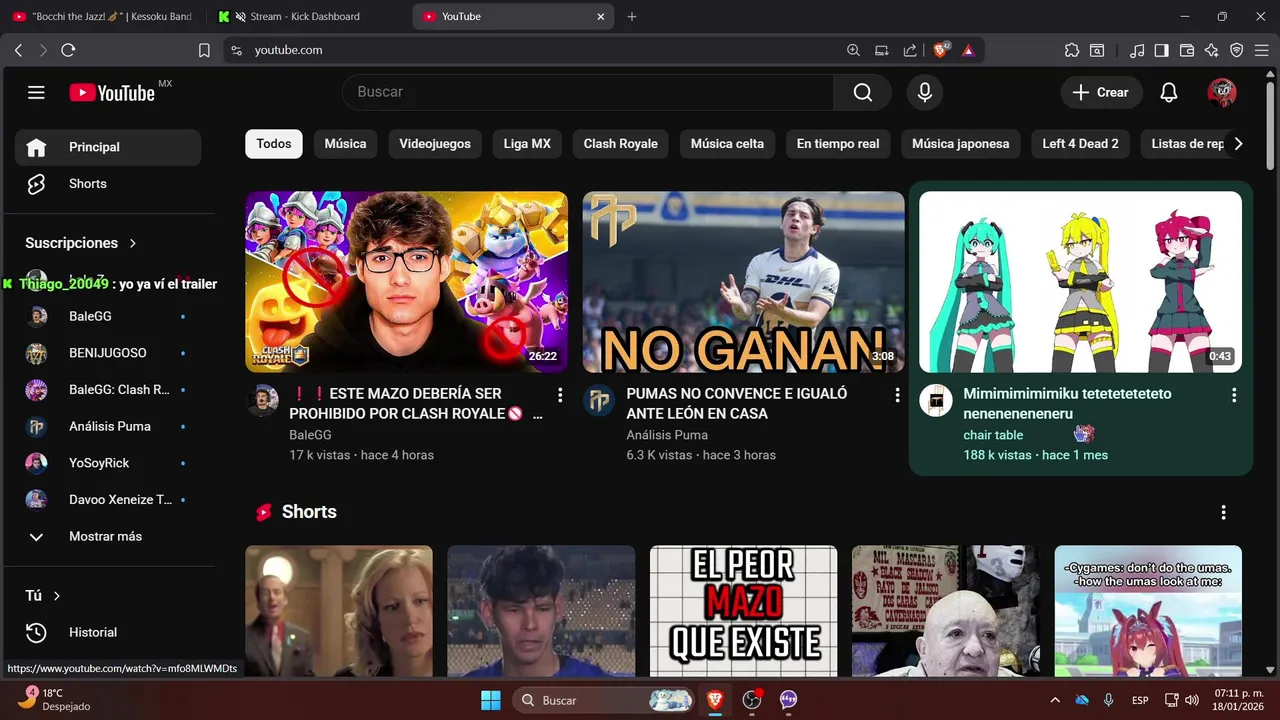Show more filter chips with right arrow
The width and height of the screenshot is (1280, 720).
(1238, 144)
